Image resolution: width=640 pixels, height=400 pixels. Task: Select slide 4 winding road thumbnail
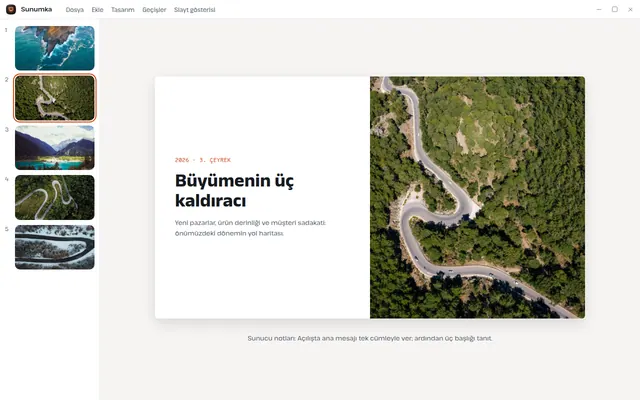[55, 197]
